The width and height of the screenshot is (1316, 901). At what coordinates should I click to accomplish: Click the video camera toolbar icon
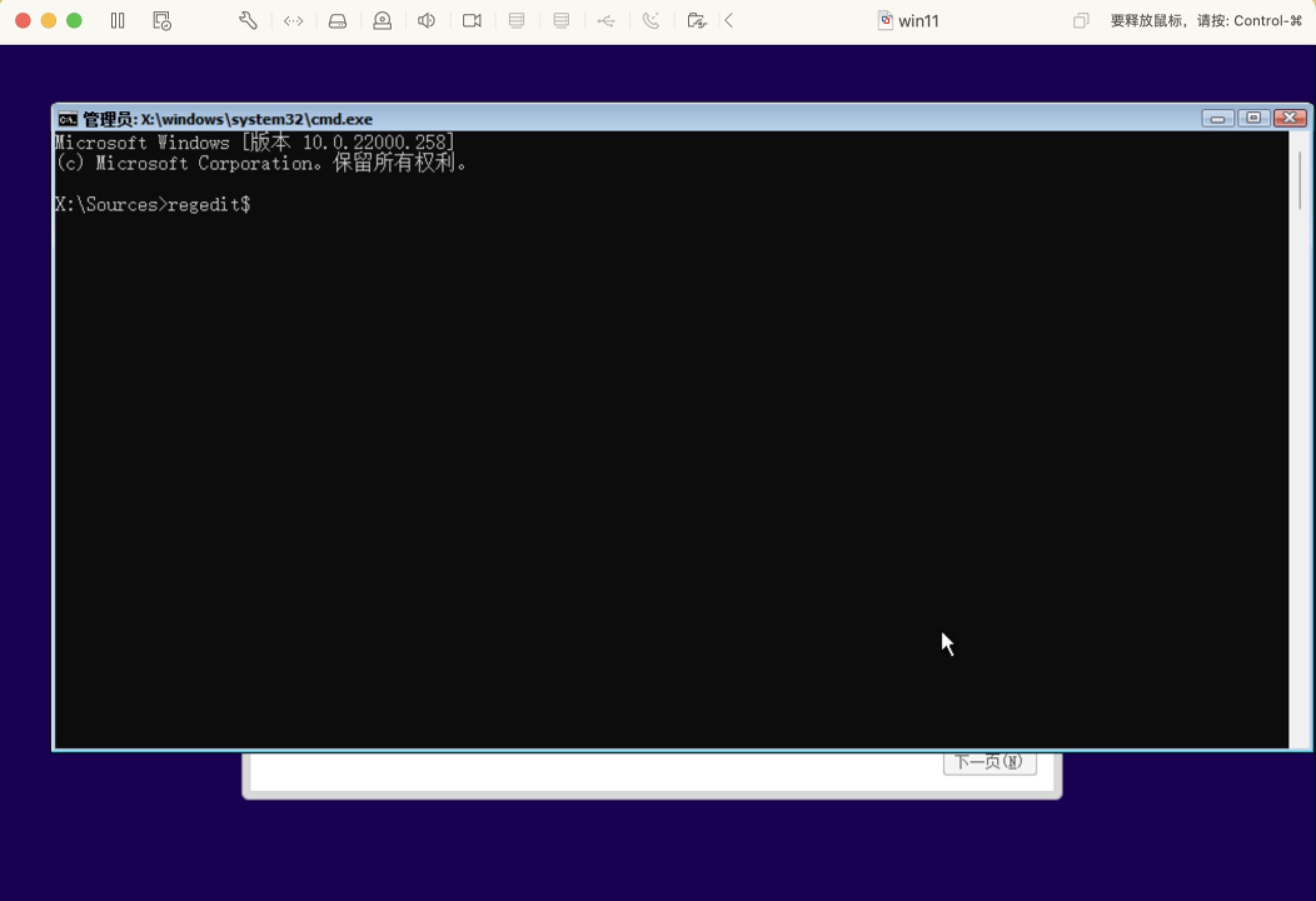pyautogui.click(x=472, y=21)
